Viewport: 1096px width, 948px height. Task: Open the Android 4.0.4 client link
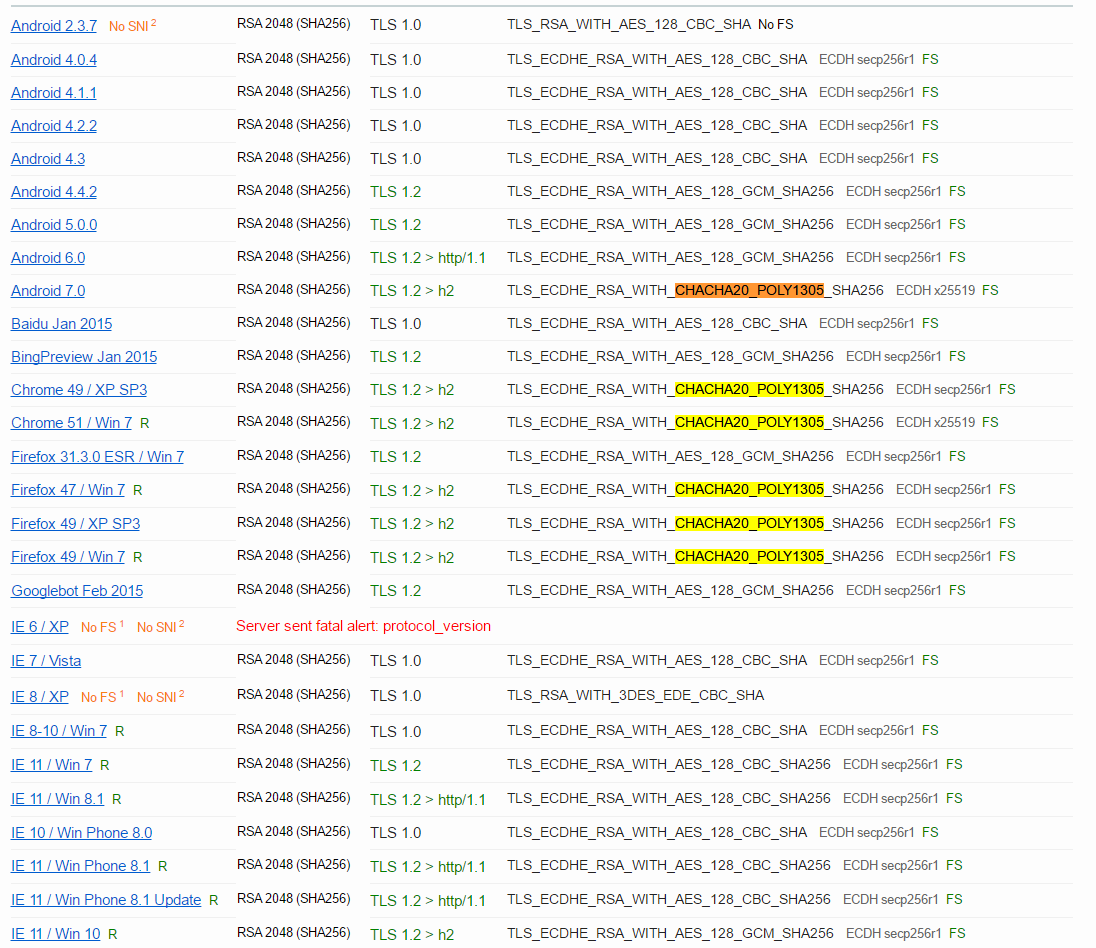tap(54, 60)
